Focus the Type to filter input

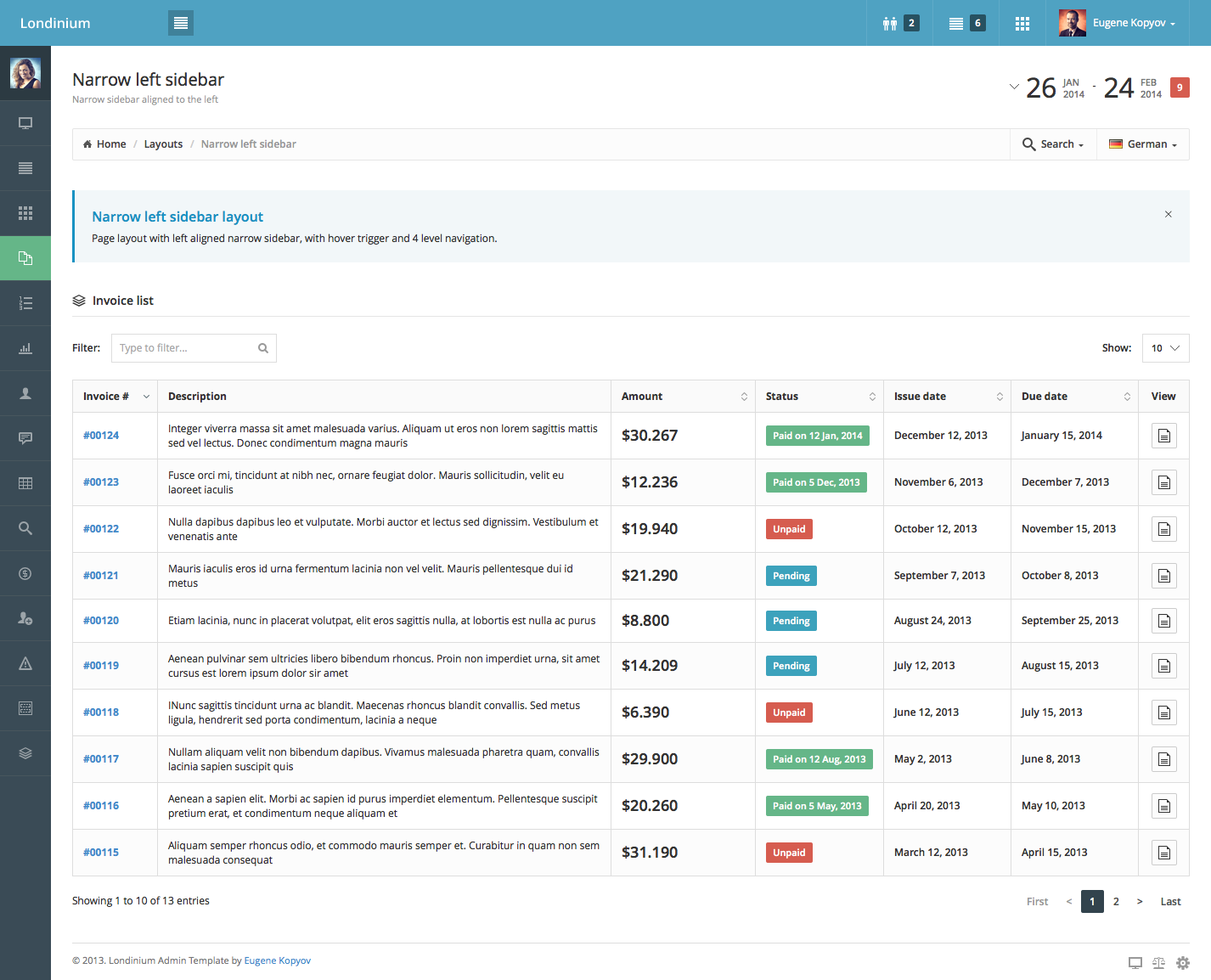coord(194,348)
